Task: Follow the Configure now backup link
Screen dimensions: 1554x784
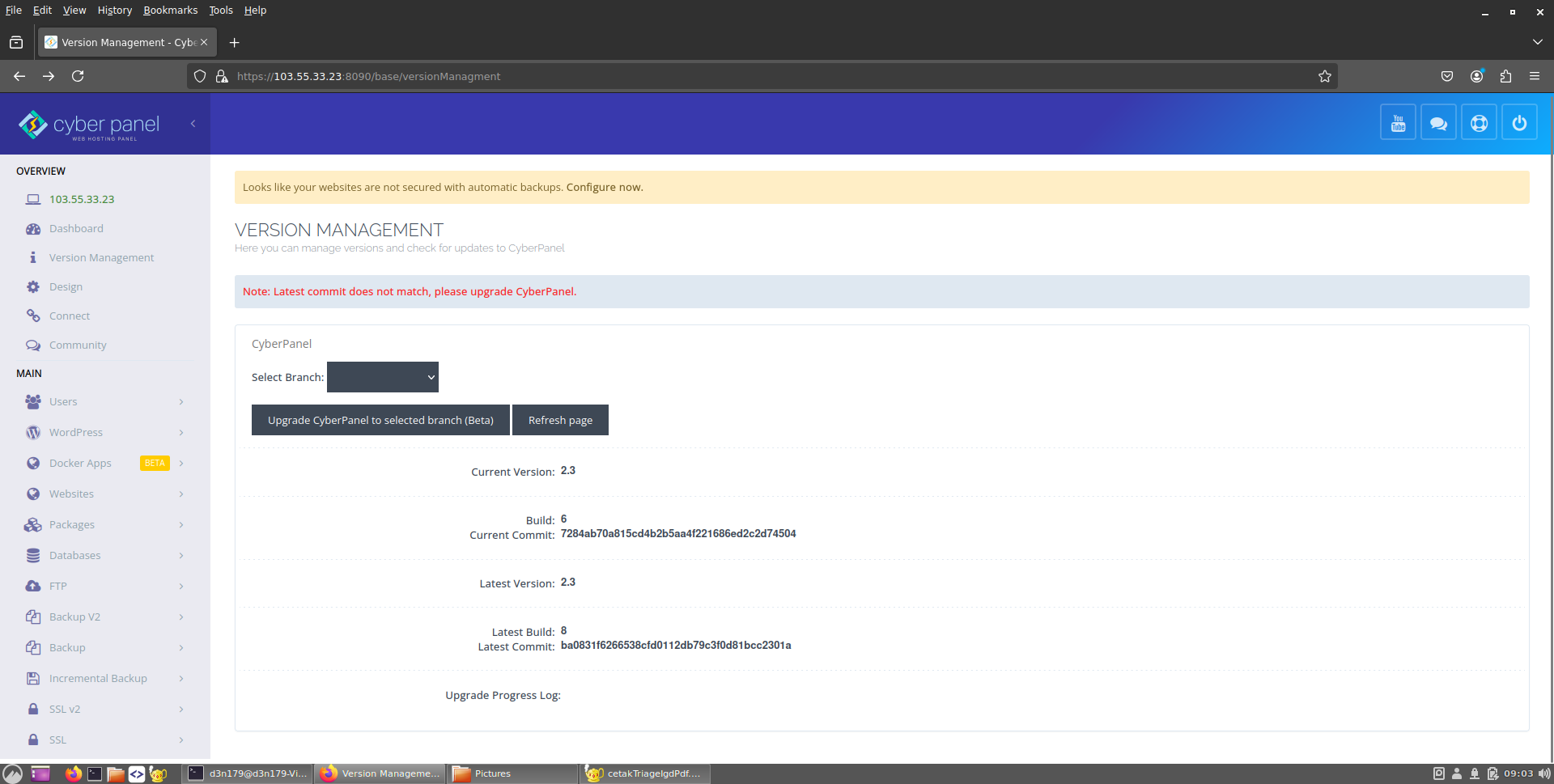Action: tap(604, 187)
